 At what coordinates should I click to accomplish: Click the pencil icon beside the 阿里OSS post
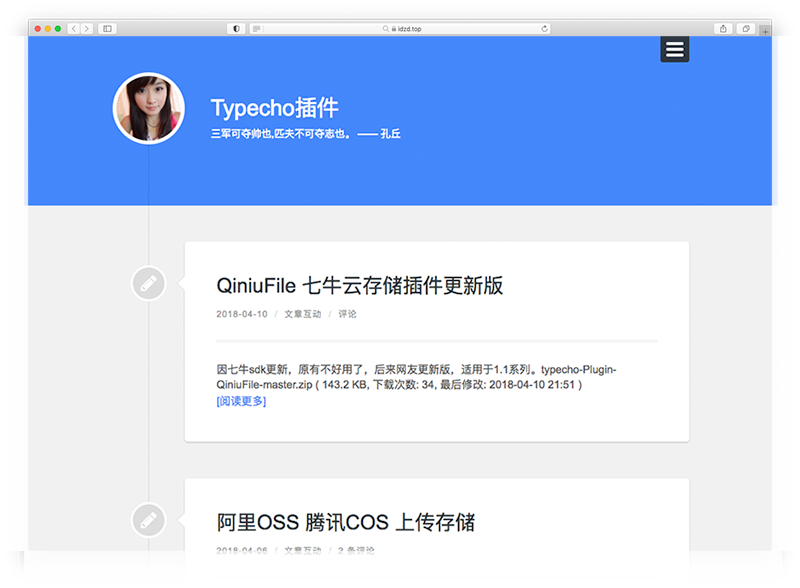[x=148, y=520]
